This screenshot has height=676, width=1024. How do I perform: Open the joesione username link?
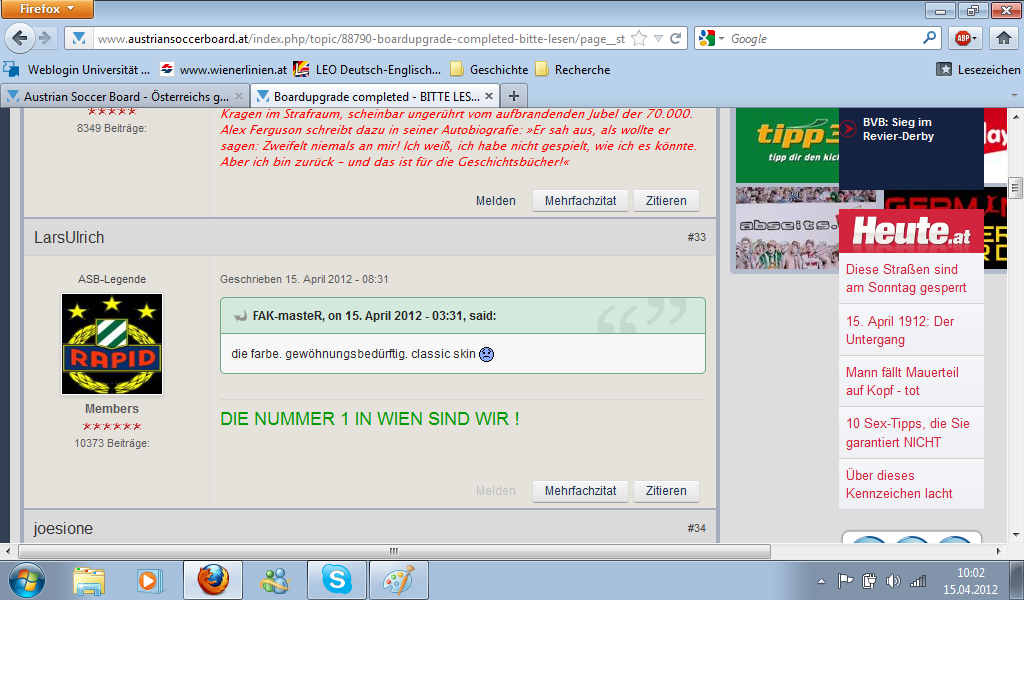(63, 528)
